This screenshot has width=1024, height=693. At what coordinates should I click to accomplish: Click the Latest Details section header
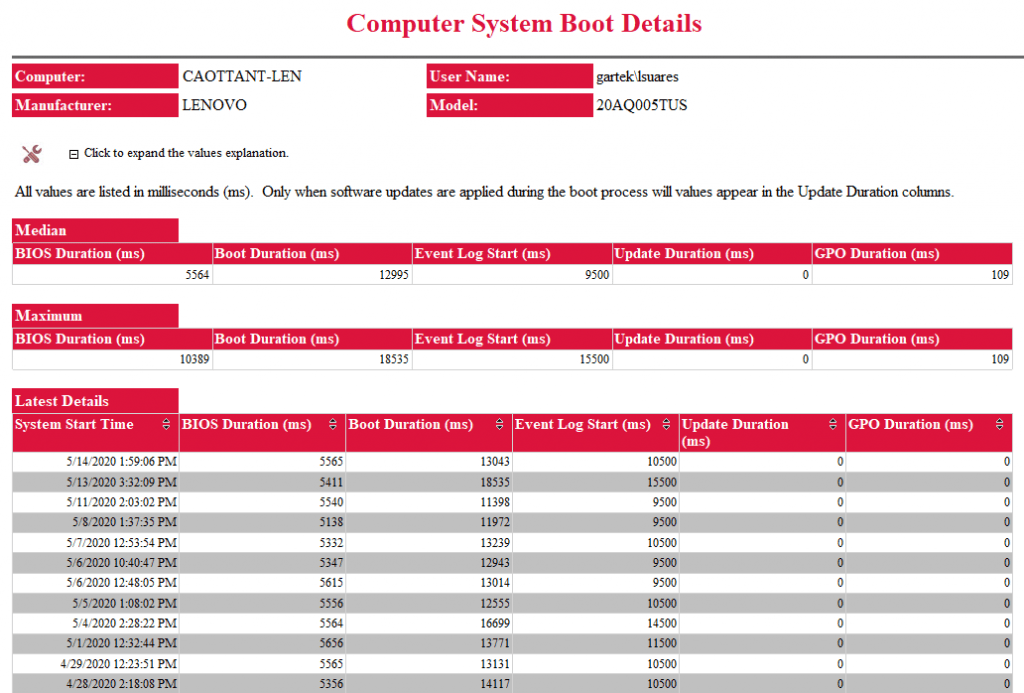click(x=95, y=401)
